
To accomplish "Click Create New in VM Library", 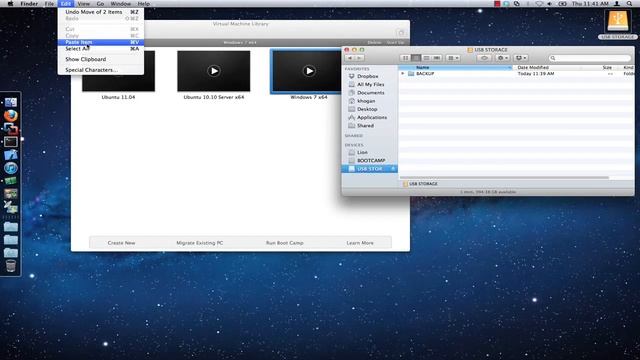I will [x=121, y=243].
